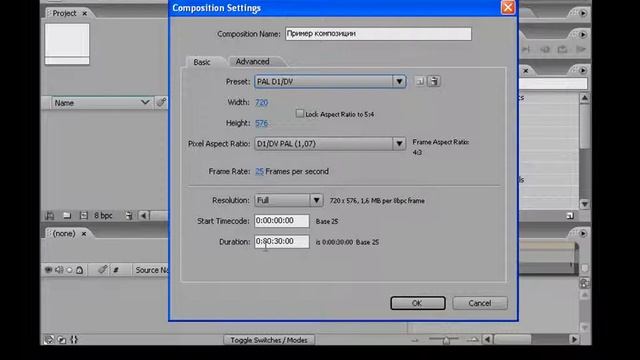Screen dimensions: 640x360
Task: Click the audio speaker icon in timeline header
Action: (x=59, y=270)
